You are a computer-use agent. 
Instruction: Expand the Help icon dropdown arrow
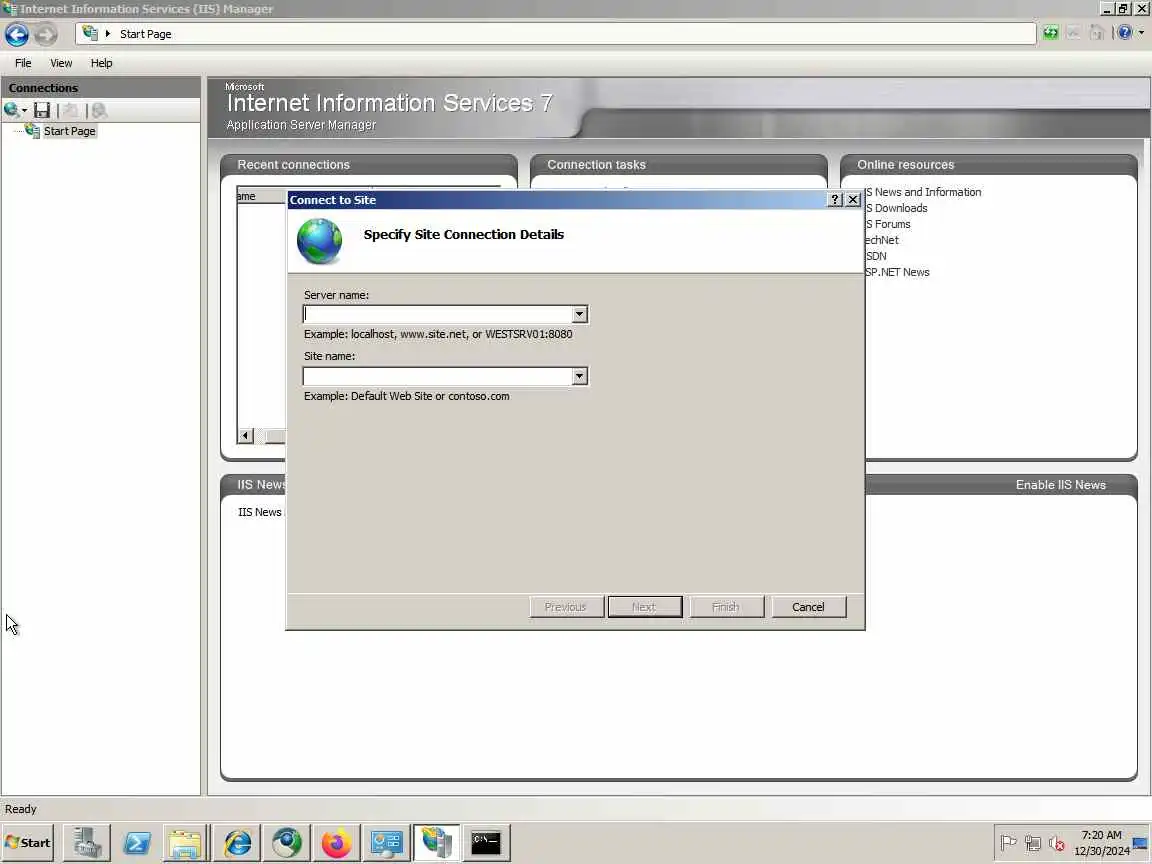[x=1142, y=33]
